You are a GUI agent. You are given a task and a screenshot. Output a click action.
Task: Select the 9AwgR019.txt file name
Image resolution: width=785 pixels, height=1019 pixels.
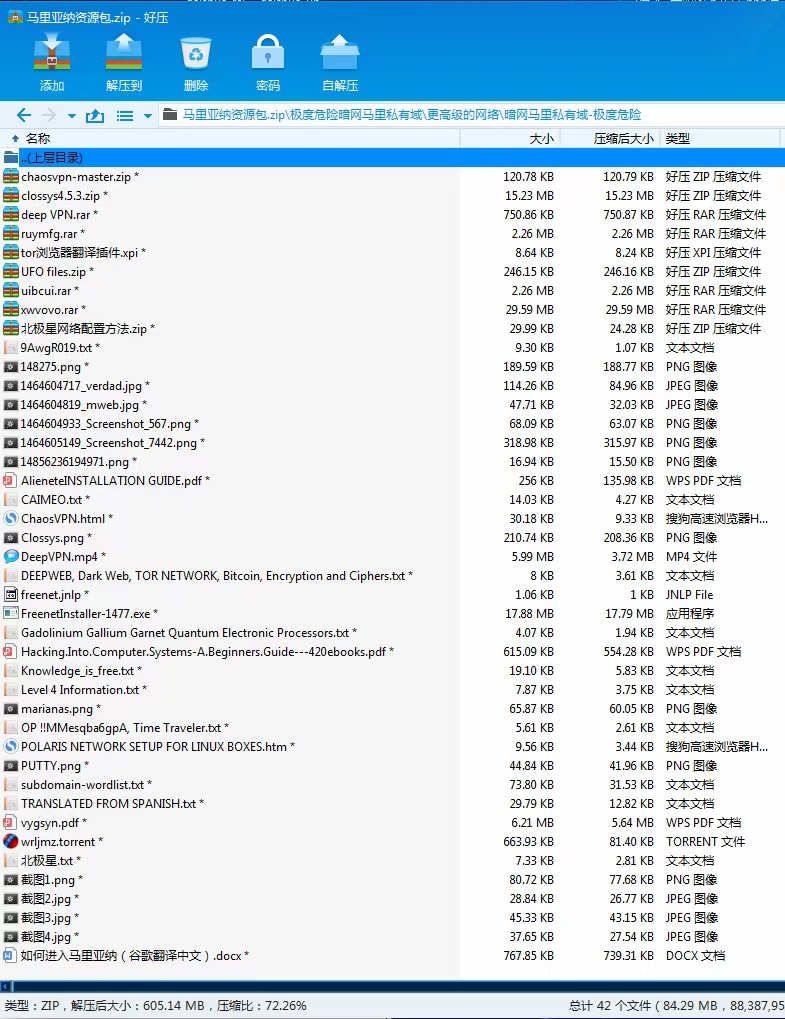56,348
